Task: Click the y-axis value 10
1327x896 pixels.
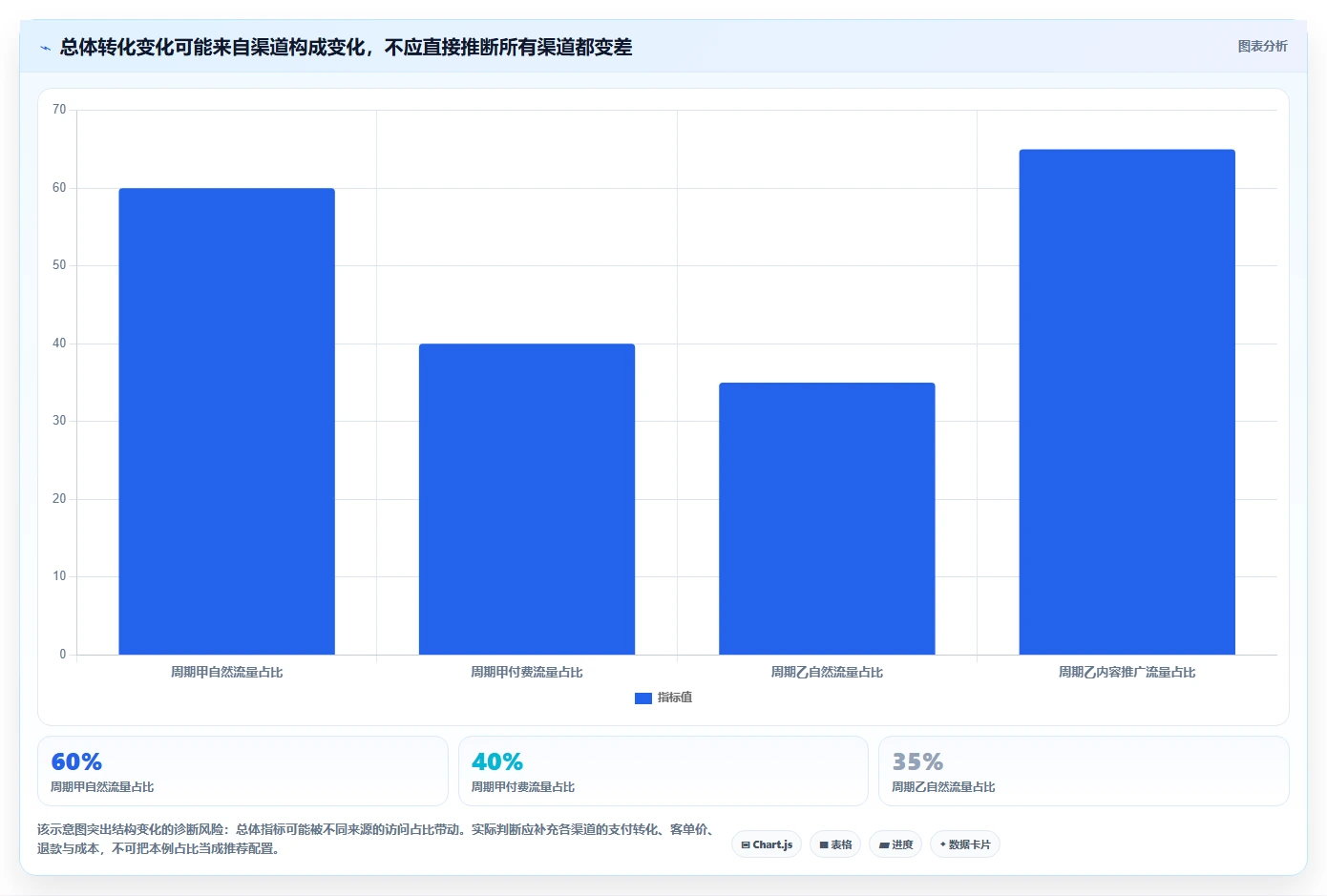Action: [x=59, y=576]
